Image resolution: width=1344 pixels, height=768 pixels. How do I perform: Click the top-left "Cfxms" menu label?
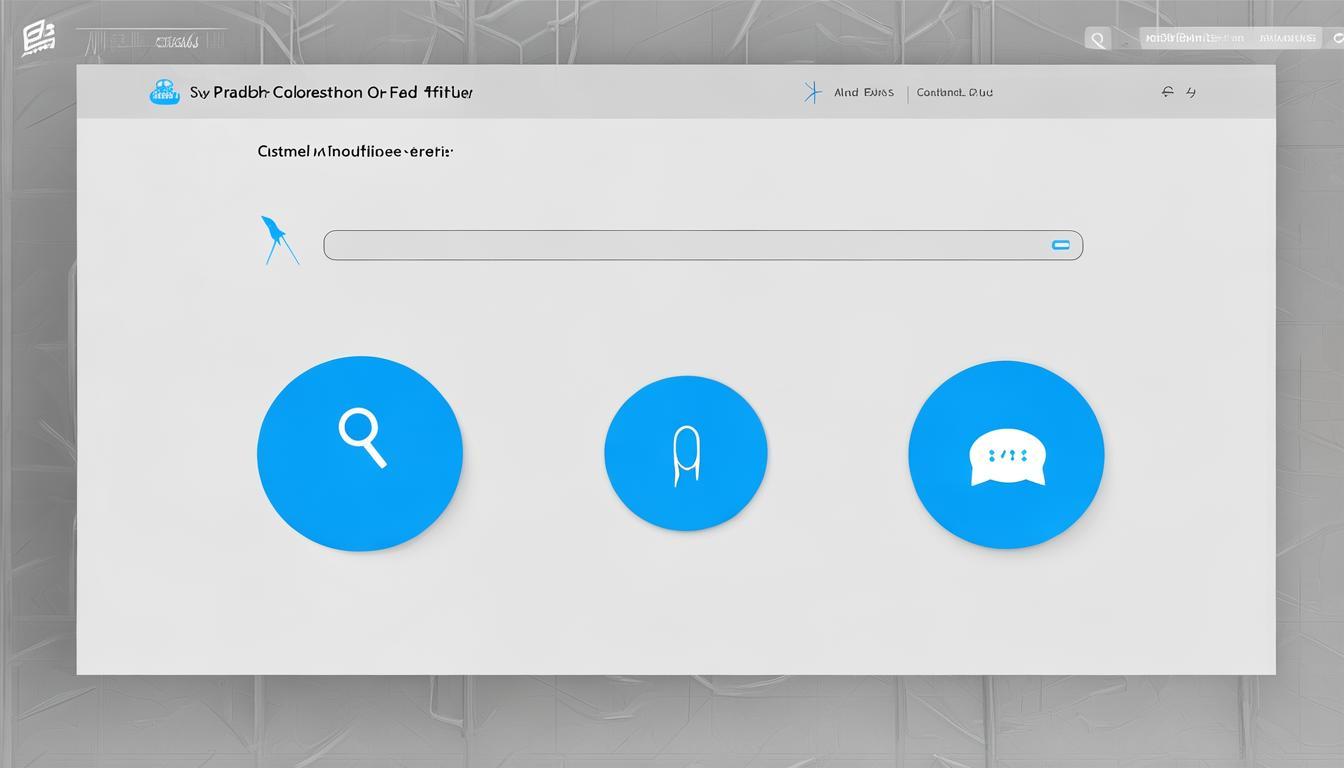177,42
